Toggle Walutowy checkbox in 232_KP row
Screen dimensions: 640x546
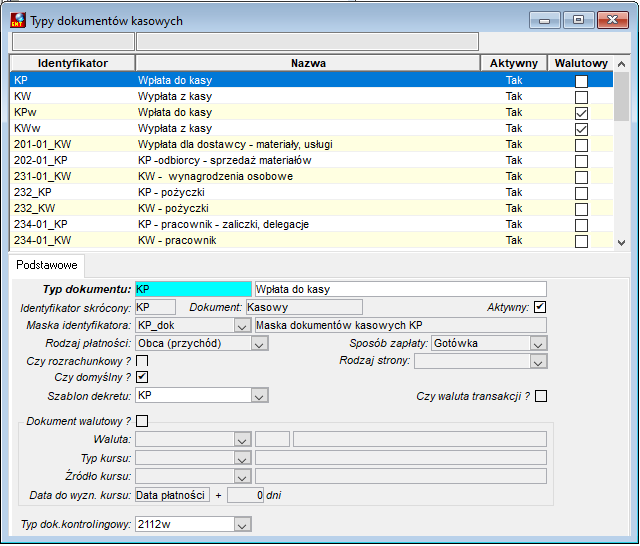pyautogui.click(x=581, y=193)
